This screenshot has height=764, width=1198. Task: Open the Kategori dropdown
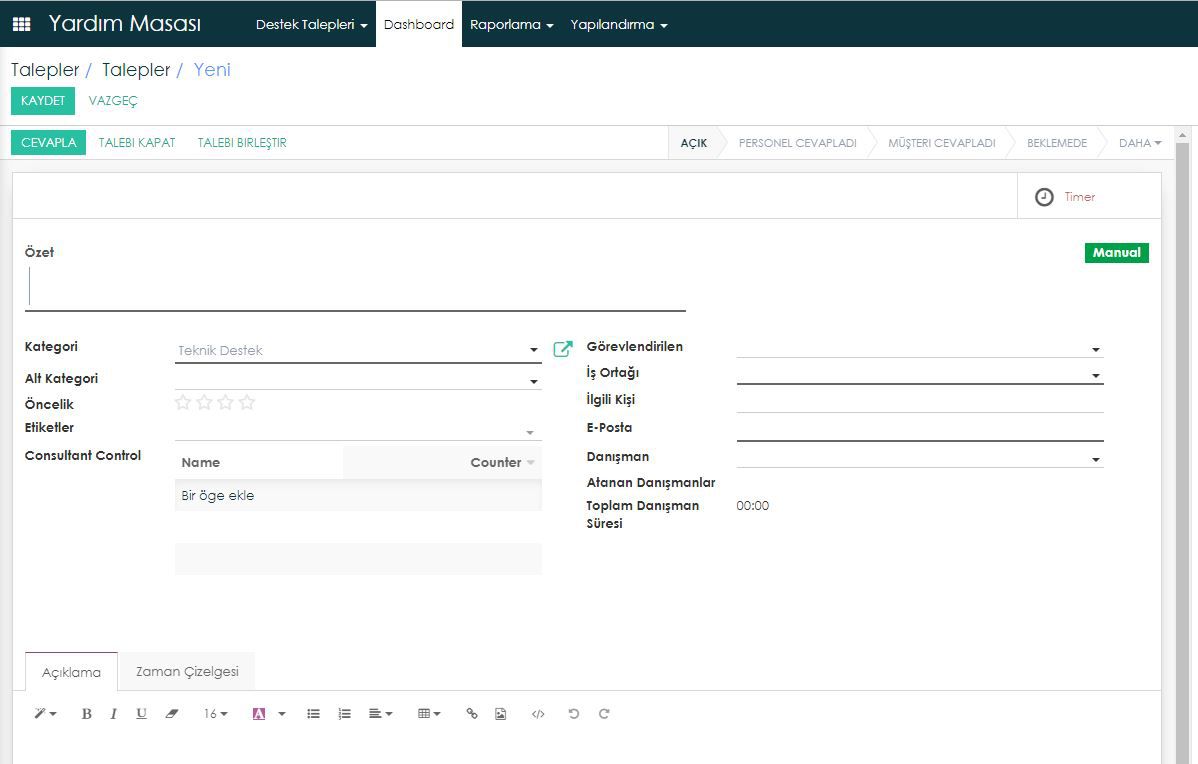(x=533, y=350)
